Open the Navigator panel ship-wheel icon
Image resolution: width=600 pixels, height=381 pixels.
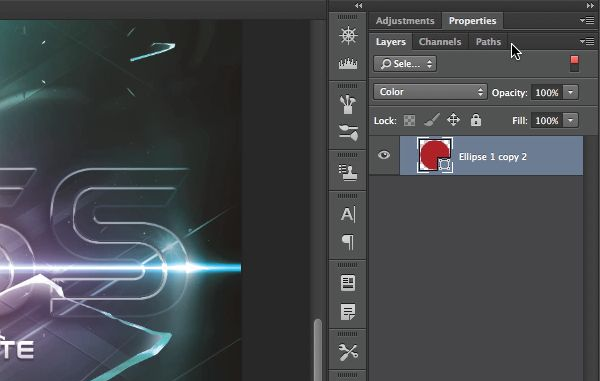[348, 36]
